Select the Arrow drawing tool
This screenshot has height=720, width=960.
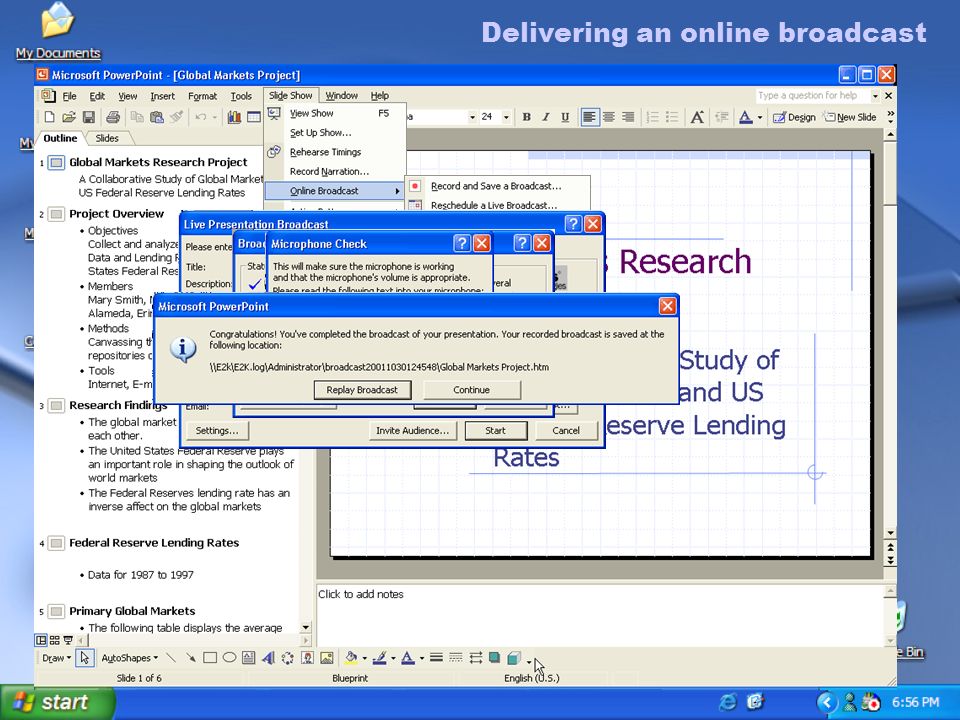tap(190, 658)
